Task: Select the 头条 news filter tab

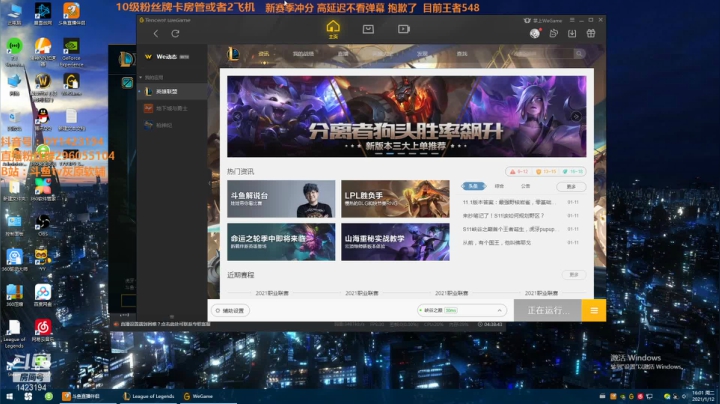Action: click(473, 186)
